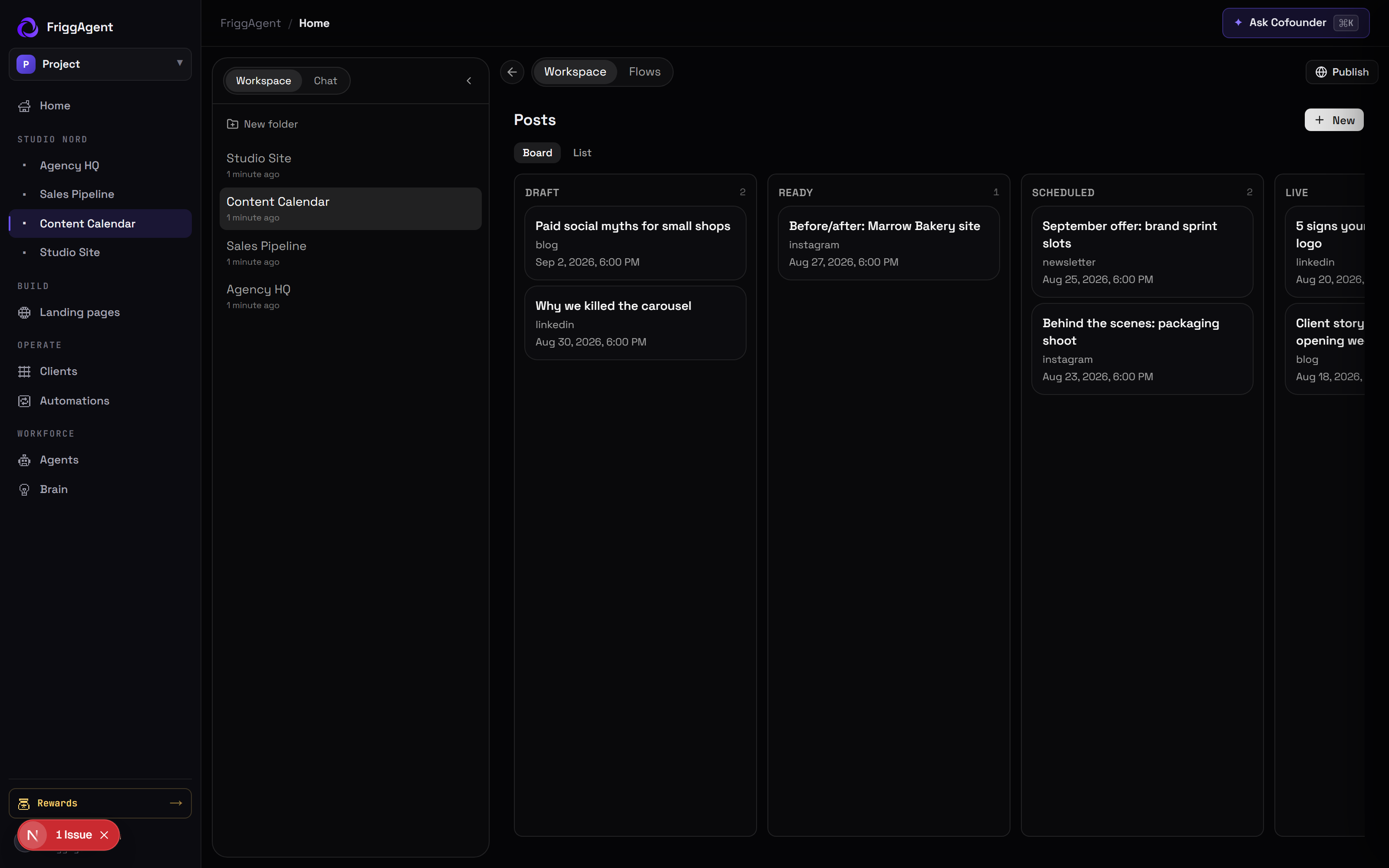Click the new folder plus icon
This screenshot has height=868, width=1389.
(x=233, y=124)
